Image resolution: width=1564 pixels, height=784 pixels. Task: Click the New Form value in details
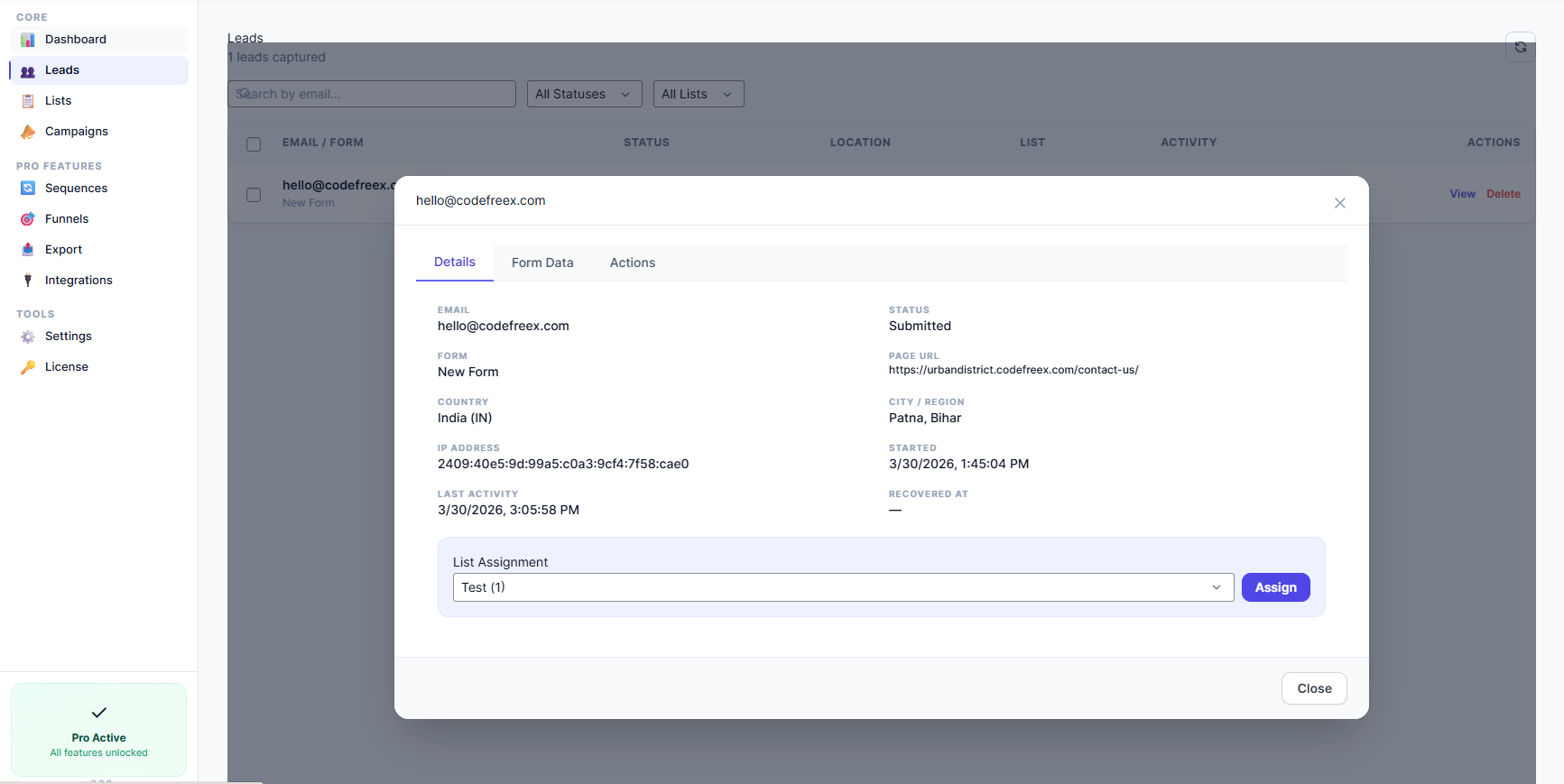[468, 372]
